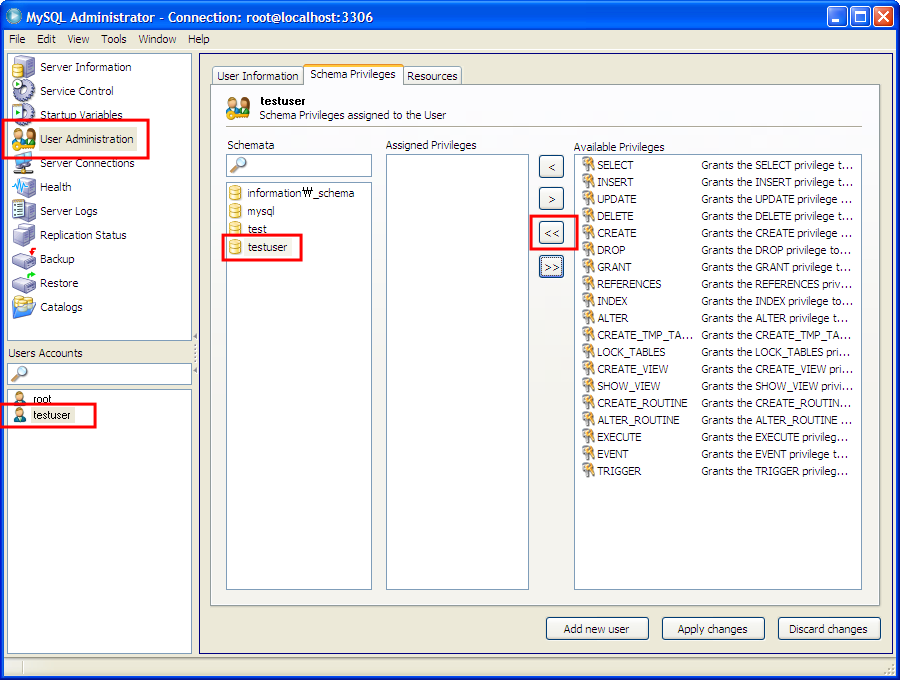Select the INDEX privilege row

[717, 301]
